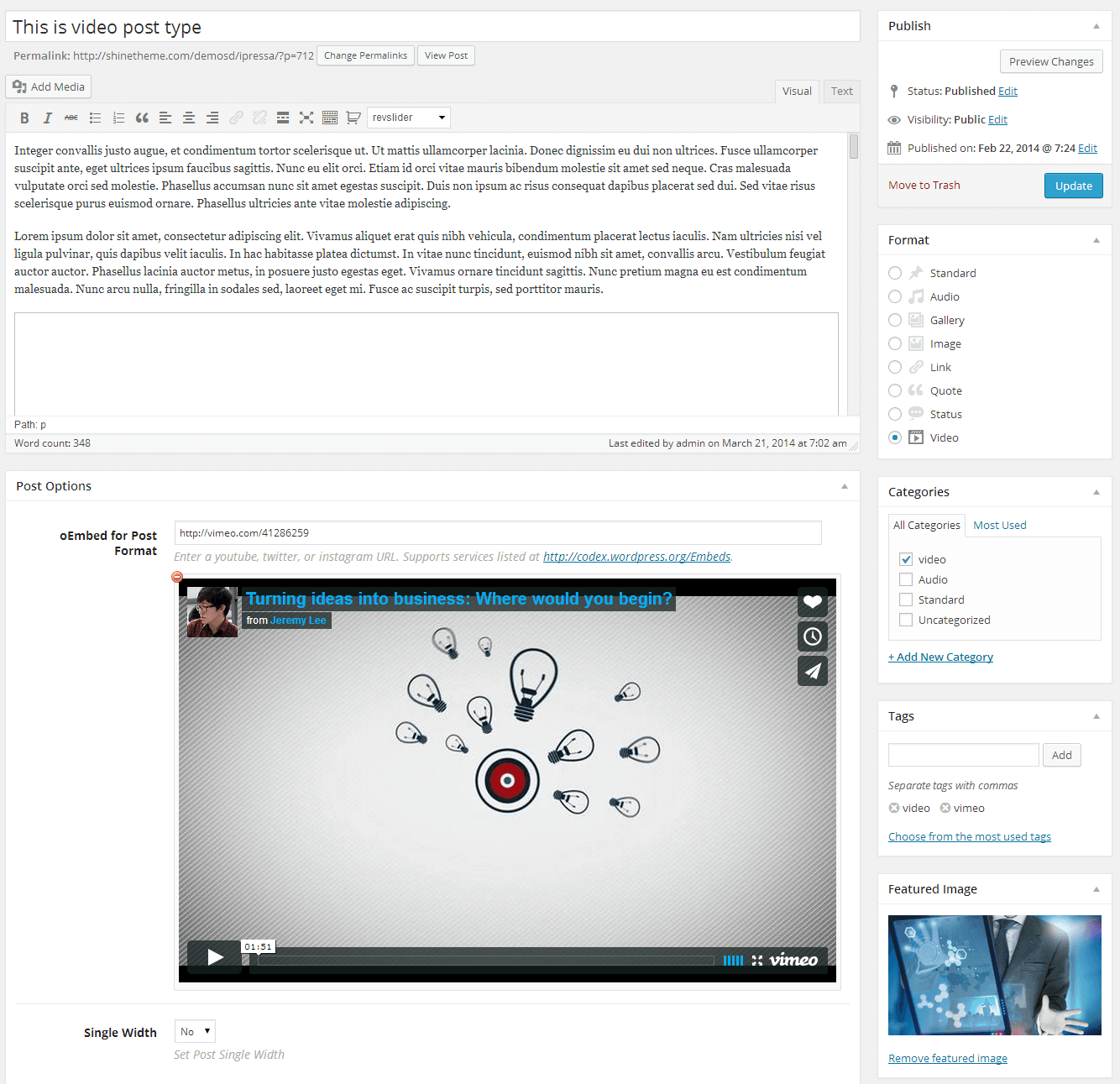Click the Update button

coord(1074,186)
